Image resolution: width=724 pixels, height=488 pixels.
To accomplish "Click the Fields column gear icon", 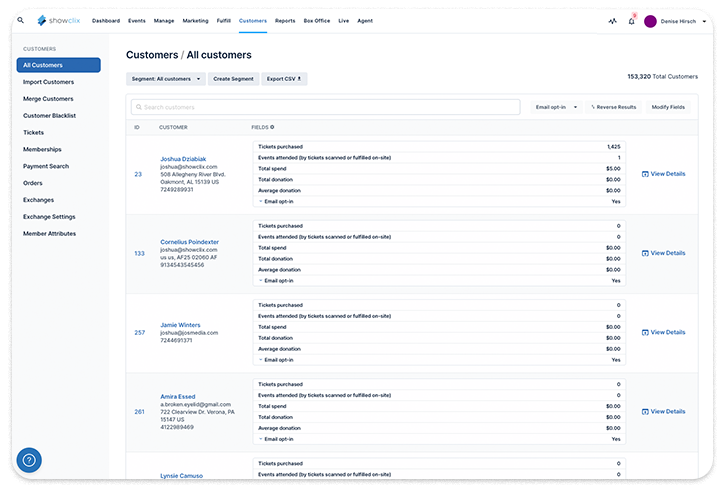I will [x=272, y=127].
